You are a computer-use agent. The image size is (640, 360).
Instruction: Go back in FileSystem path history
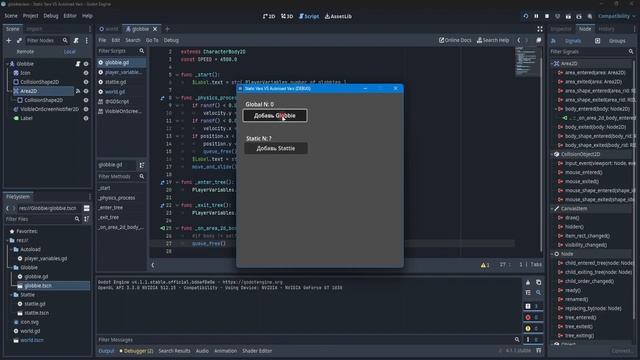click(x=8, y=208)
